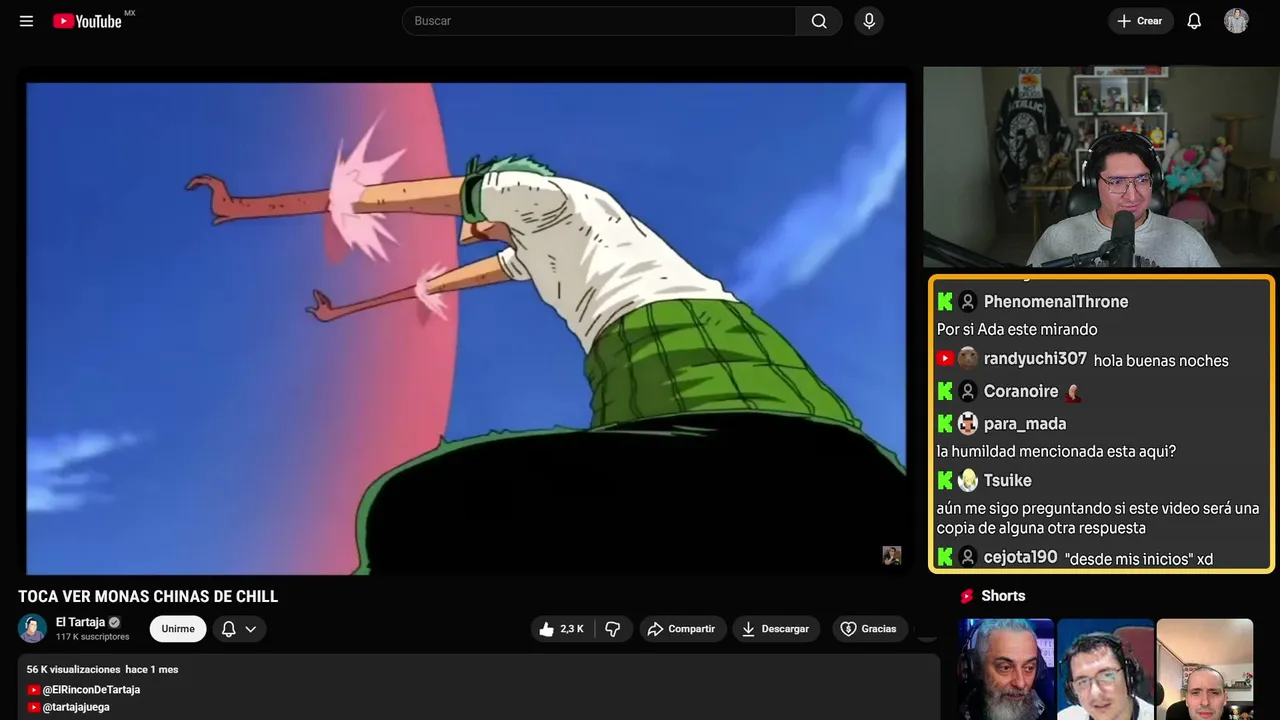Screen dimensions: 1280x720
Task: Open the notifications bell in the header
Action: (x=1194, y=21)
